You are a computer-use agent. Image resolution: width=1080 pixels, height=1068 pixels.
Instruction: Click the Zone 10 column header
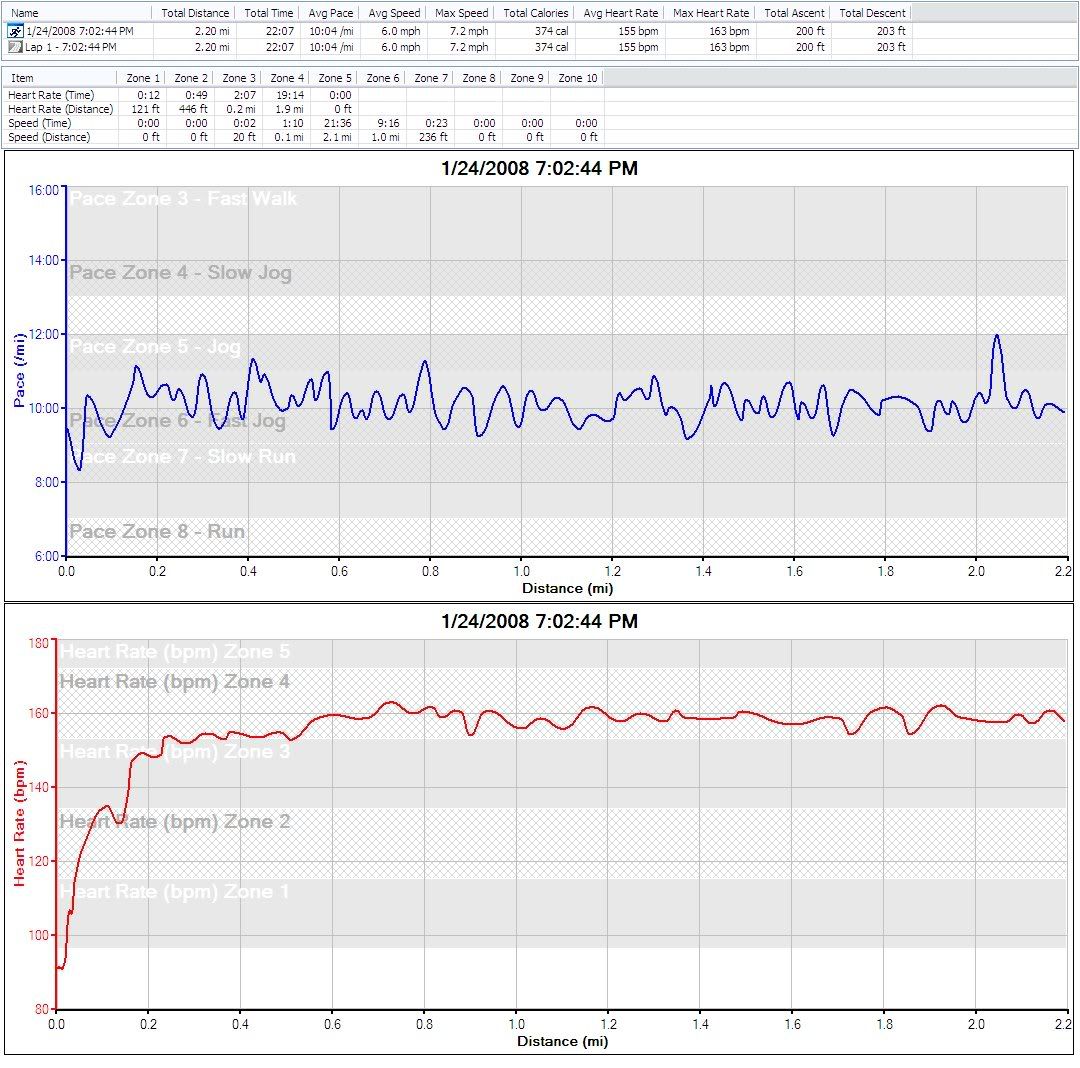pyautogui.click(x=577, y=77)
